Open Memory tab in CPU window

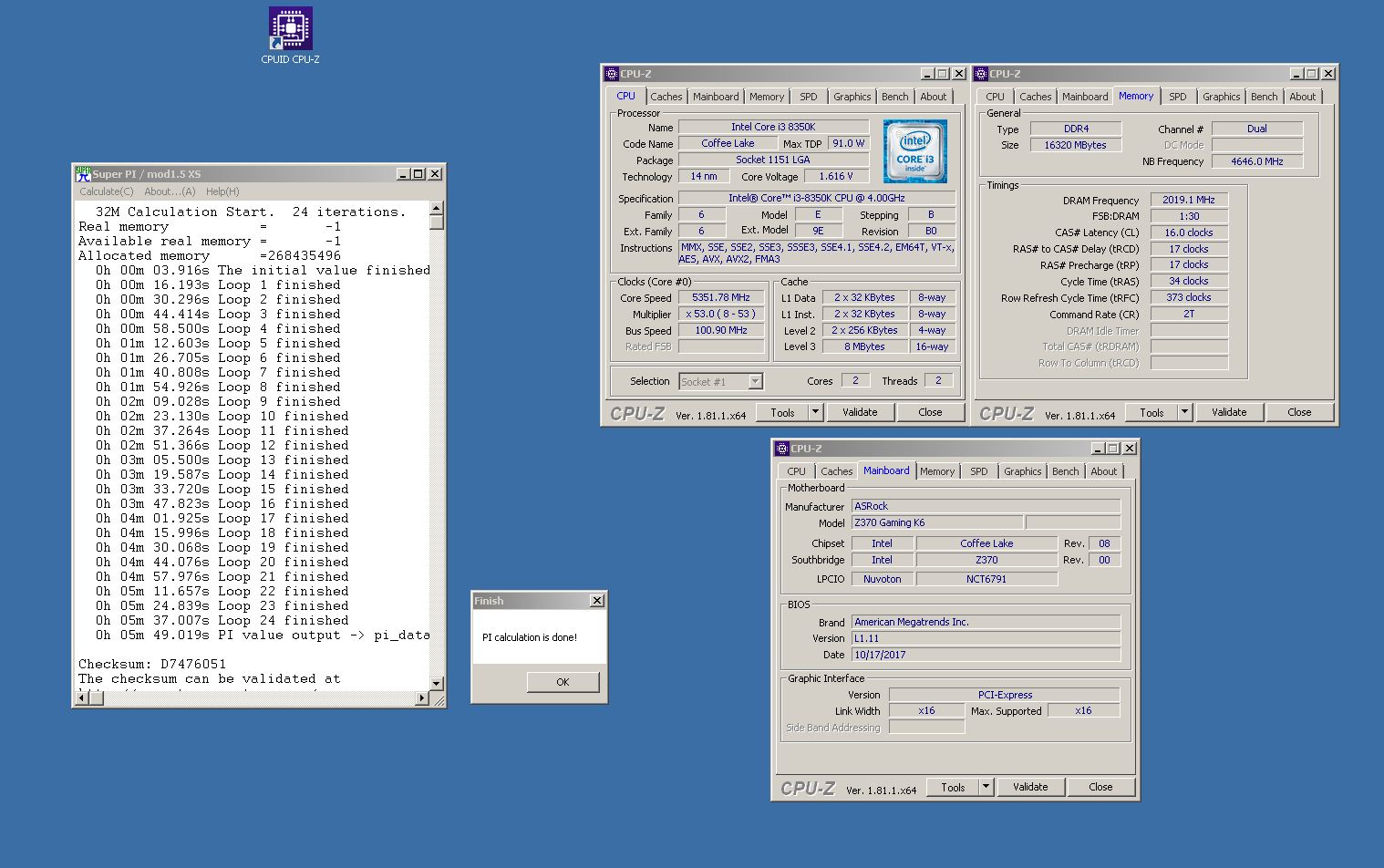point(767,97)
